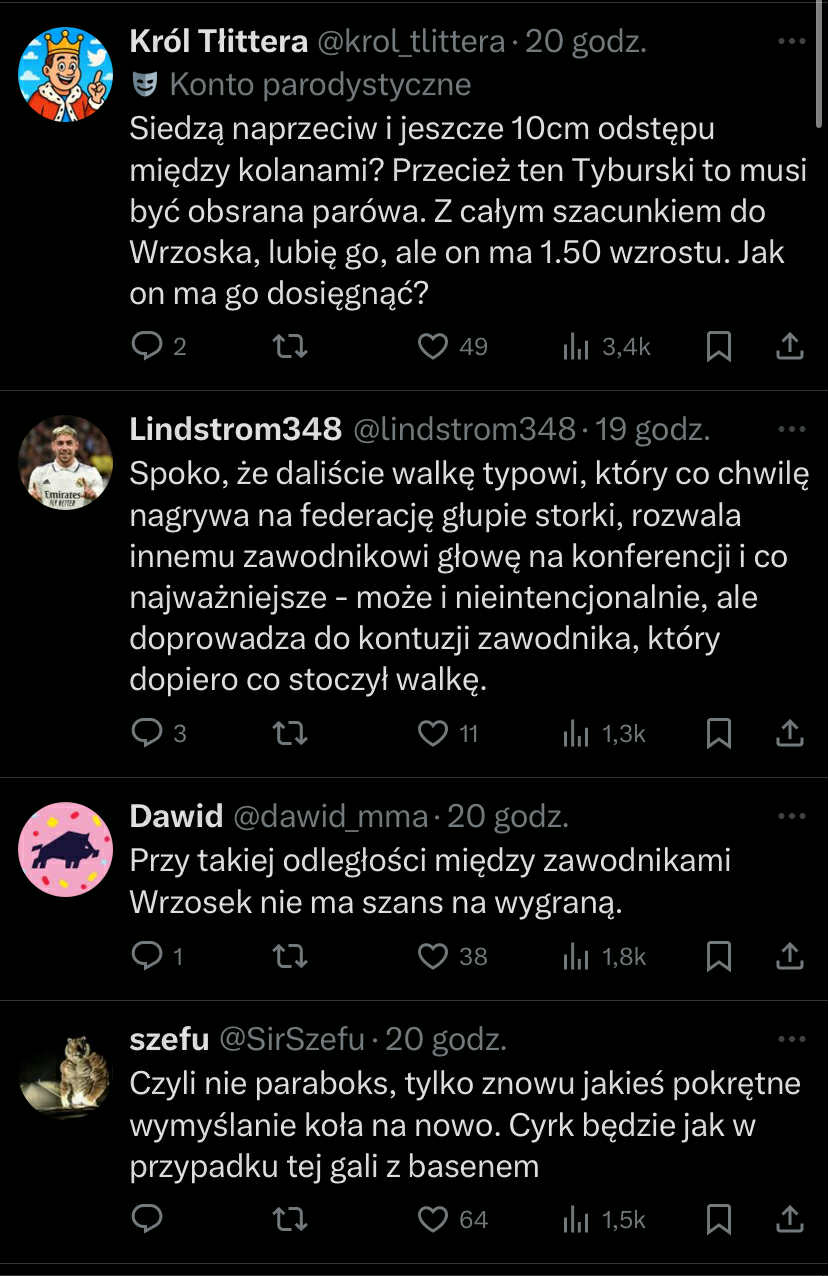Viewport: 828px width, 1276px height.
Task: Repost the tweet by Dawid
Action: click(290, 957)
